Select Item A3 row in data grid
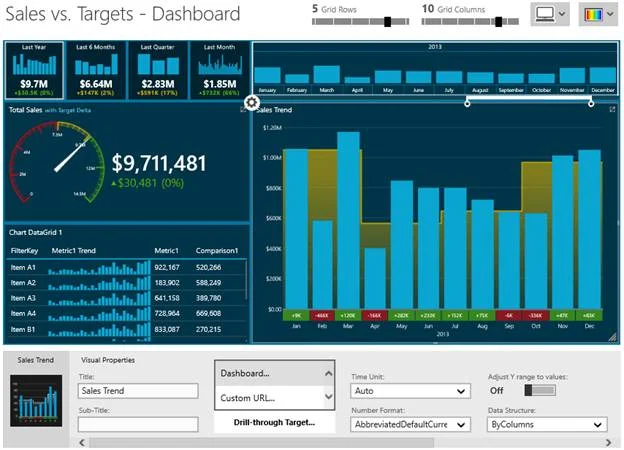The width and height of the screenshot is (624, 450). (127, 298)
